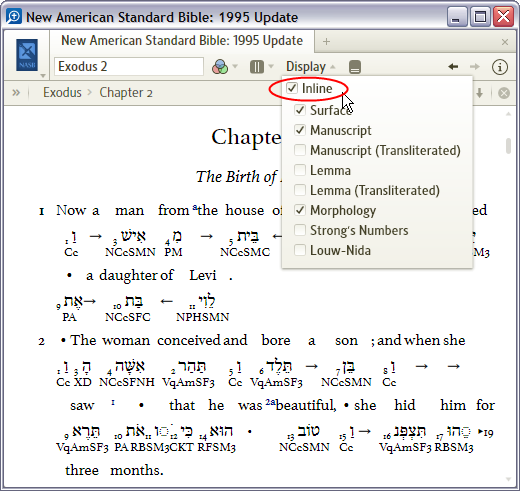Uncheck the Surface option
Screen dimensions: 520x491
pos(300,110)
